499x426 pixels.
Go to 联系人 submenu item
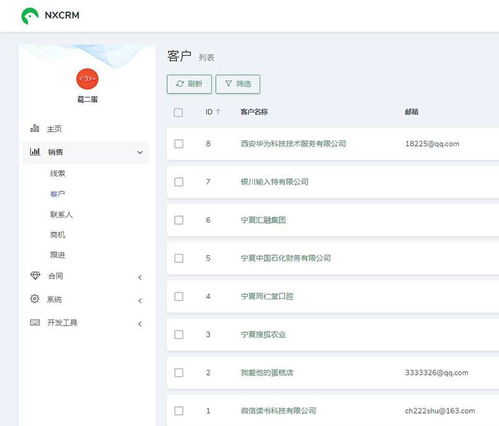click(x=61, y=214)
